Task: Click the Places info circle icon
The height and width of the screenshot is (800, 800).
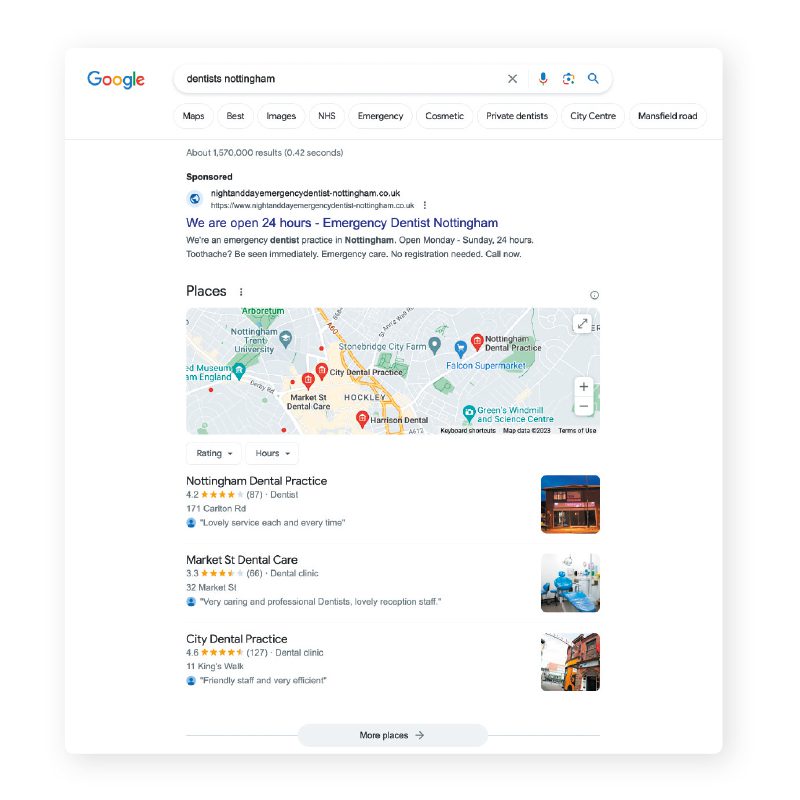Action: (594, 295)
